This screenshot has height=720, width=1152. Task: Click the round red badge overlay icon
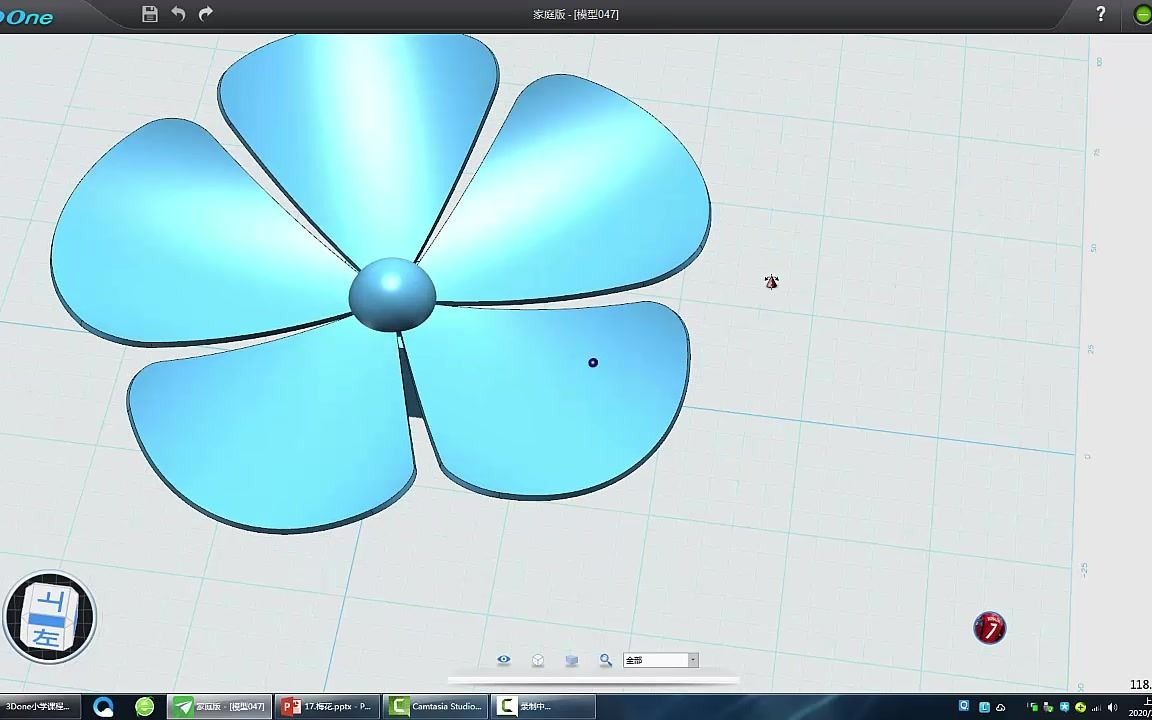(x=990, y=628)
